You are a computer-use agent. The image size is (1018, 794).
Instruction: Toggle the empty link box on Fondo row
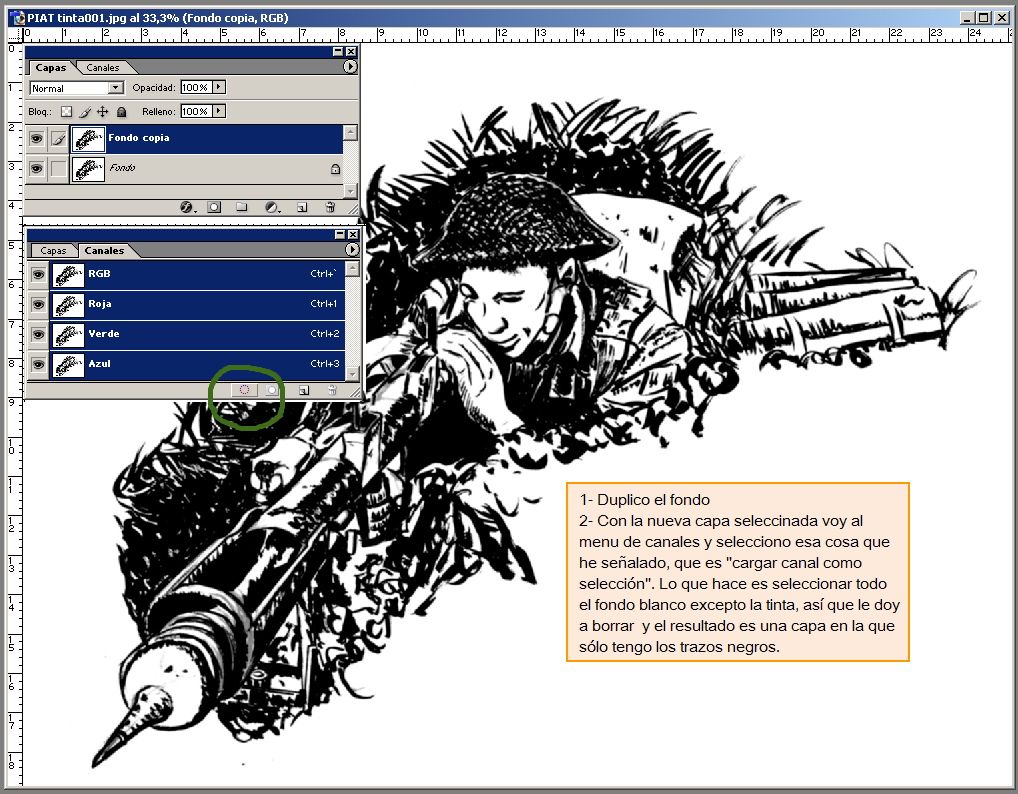click(x=58, y=169)
